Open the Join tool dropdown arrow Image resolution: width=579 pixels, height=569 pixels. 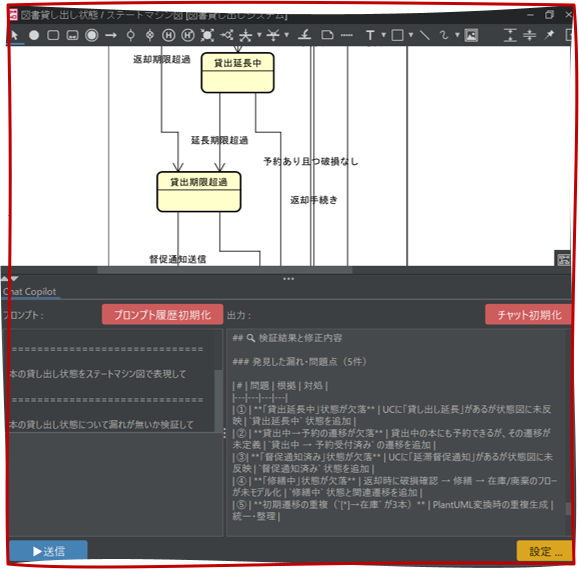(x=287, y=35)
